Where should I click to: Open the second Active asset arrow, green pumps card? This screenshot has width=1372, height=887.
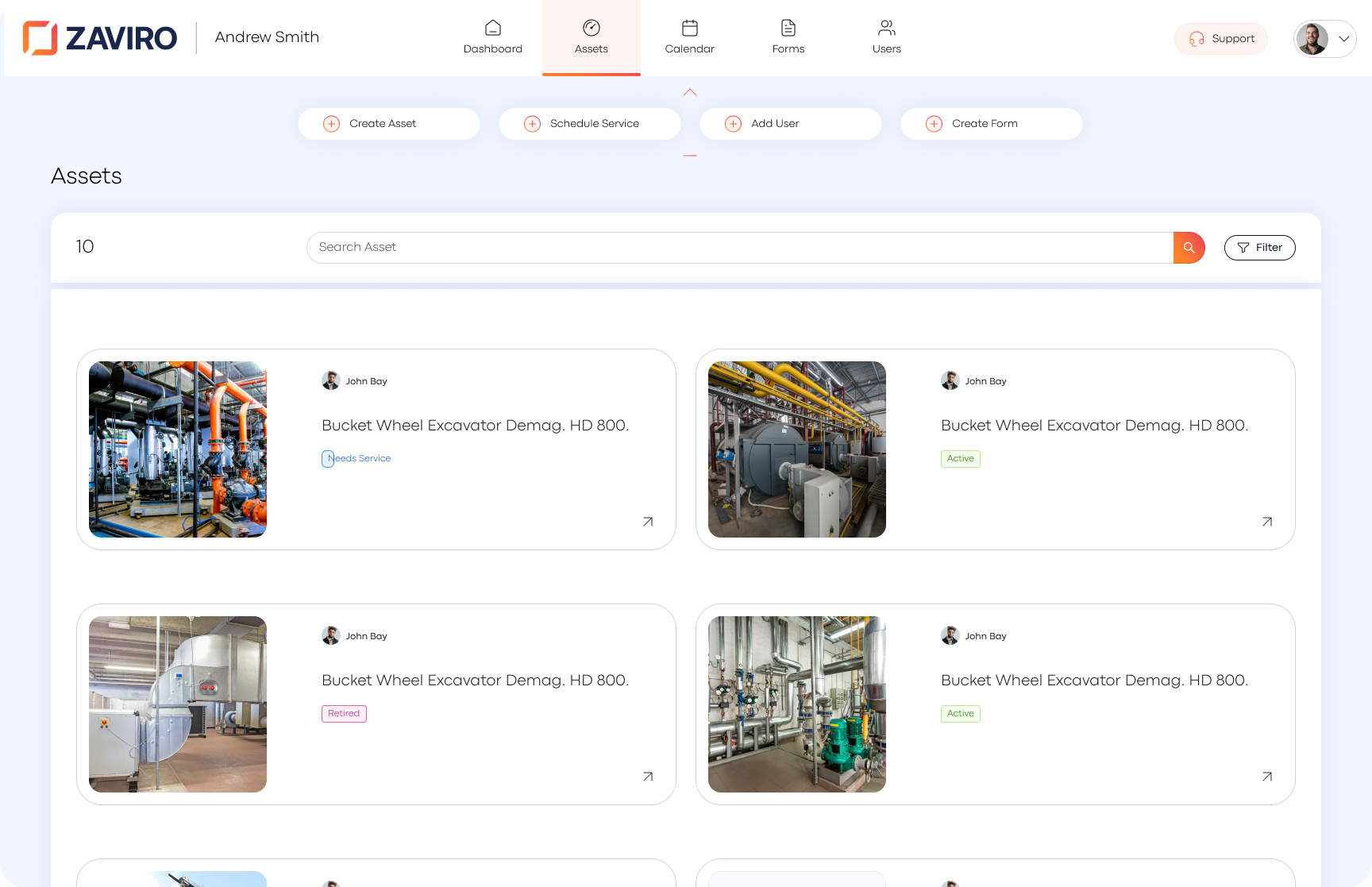(x=1267, y=777)
